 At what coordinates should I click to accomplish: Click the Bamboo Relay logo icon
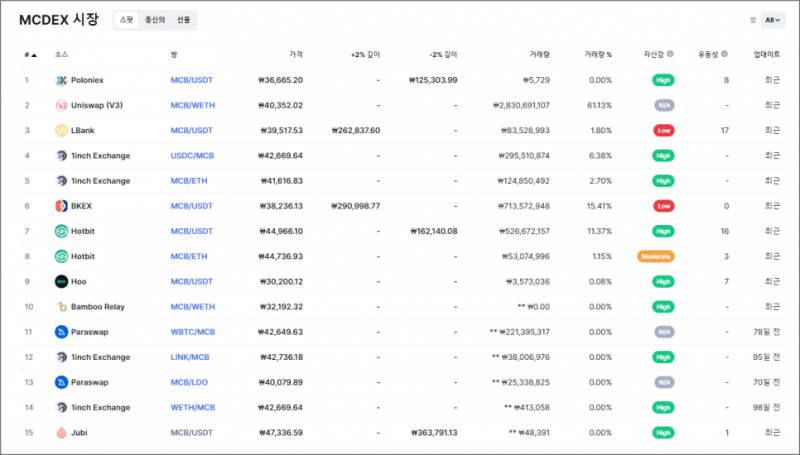pyautogui.click(x=61, y=307)
